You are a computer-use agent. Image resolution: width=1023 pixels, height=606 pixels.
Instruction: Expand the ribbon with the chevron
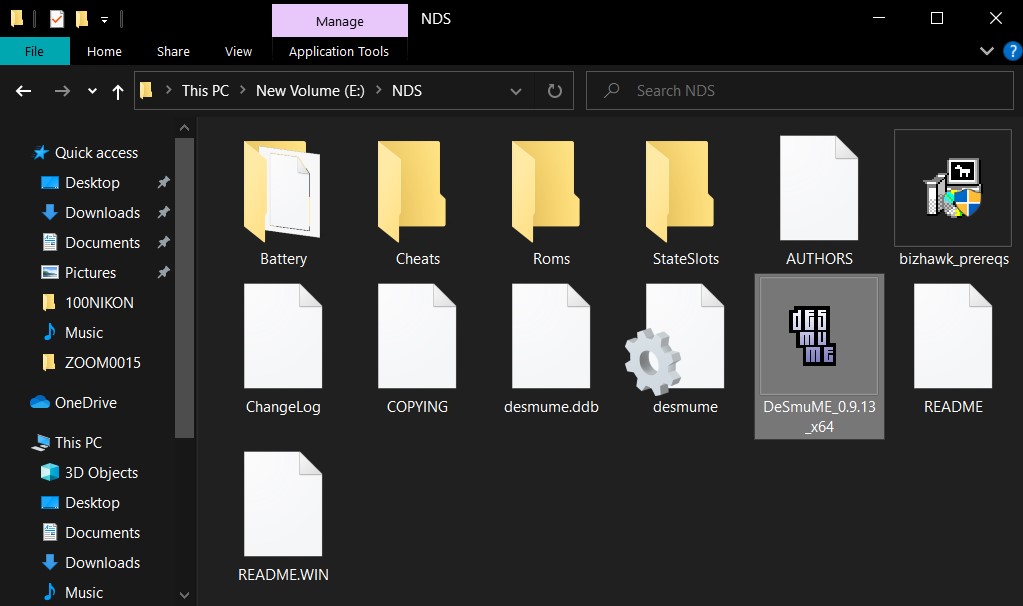pyautogui.click(x=986, y=51)
